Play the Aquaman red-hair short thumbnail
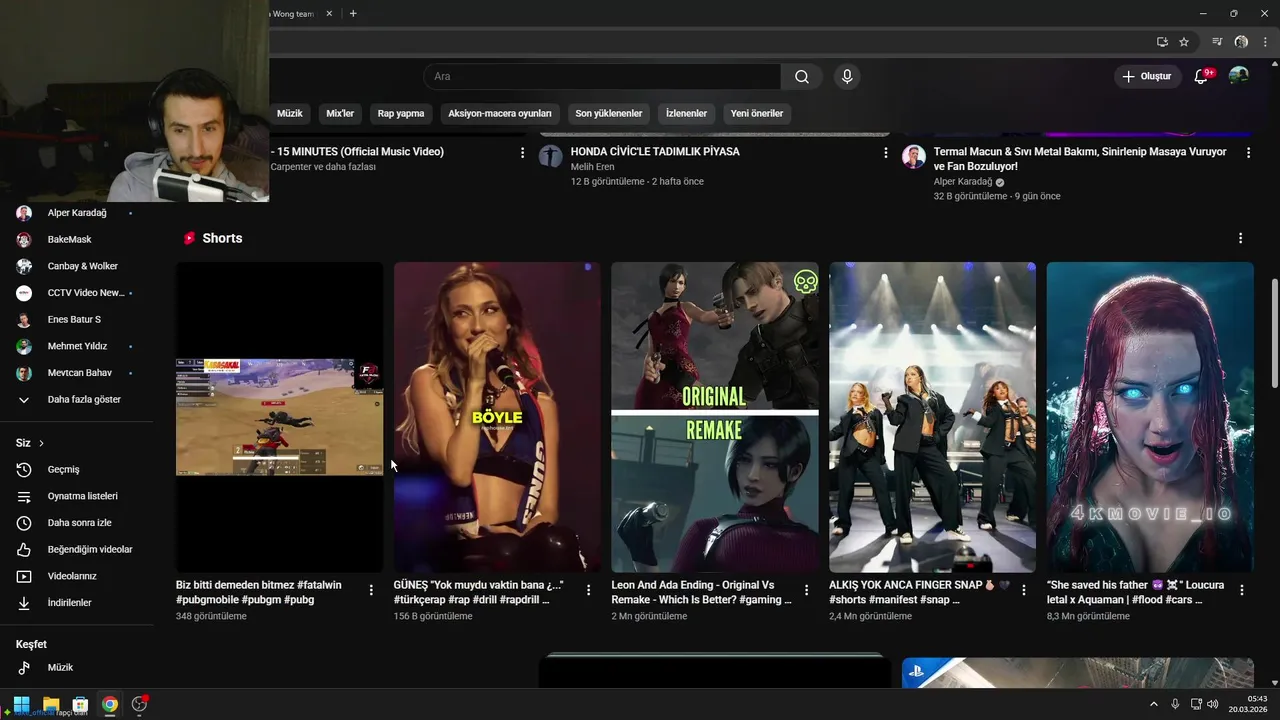Viewport: 1280px width, 720px height. coord(1150,417)
